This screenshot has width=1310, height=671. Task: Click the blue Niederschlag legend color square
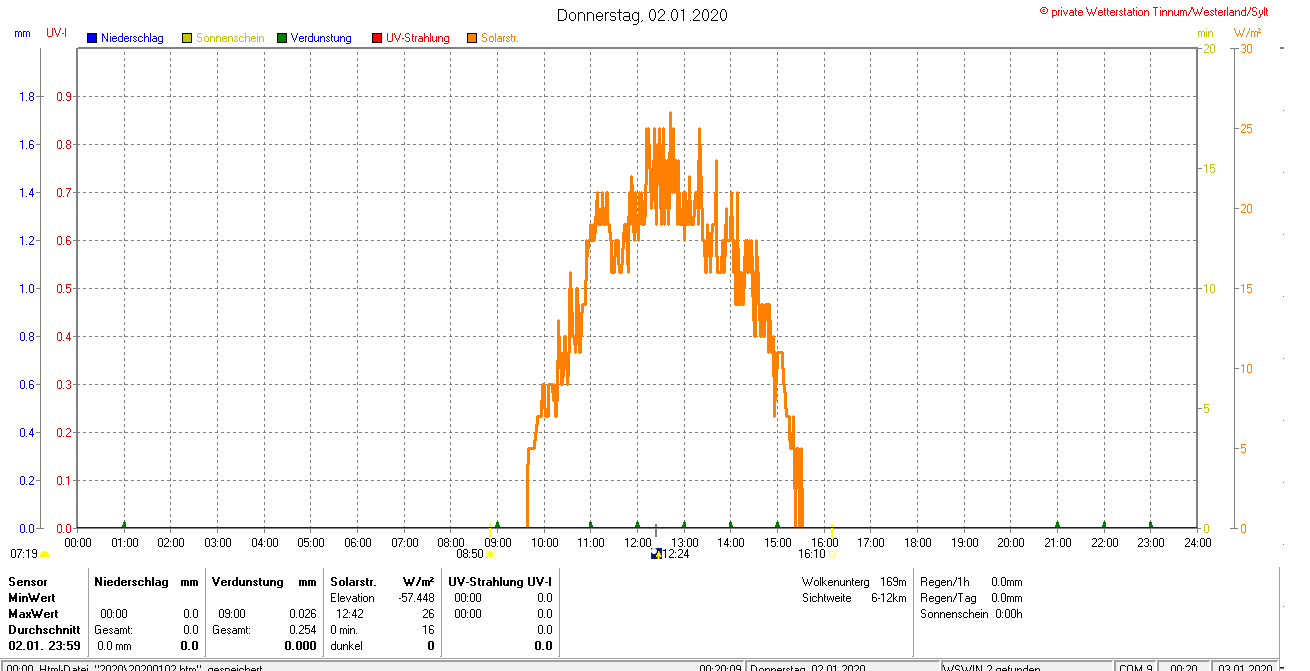(92, 38)
